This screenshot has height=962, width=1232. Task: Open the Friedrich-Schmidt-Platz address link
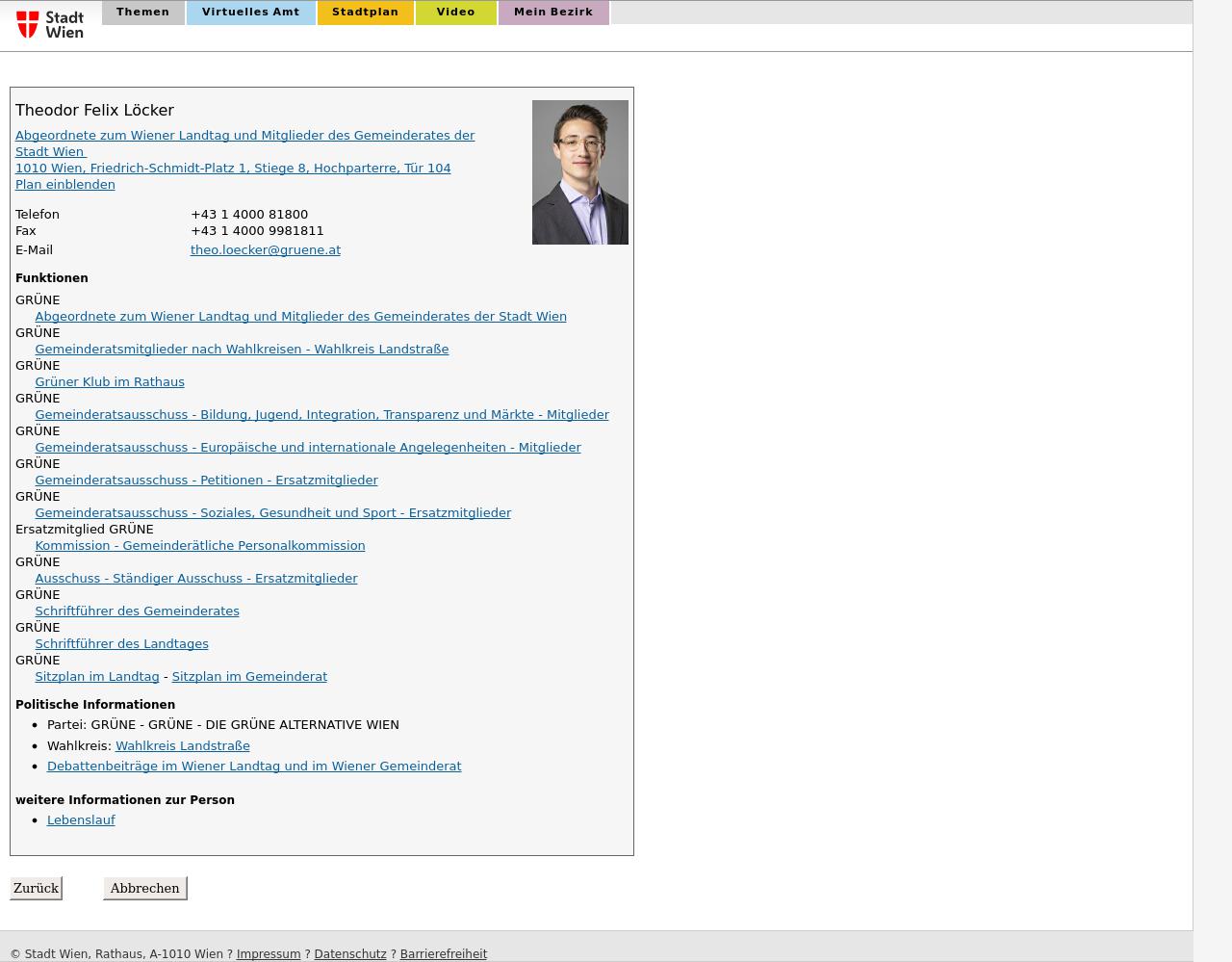tap(233, 169)
